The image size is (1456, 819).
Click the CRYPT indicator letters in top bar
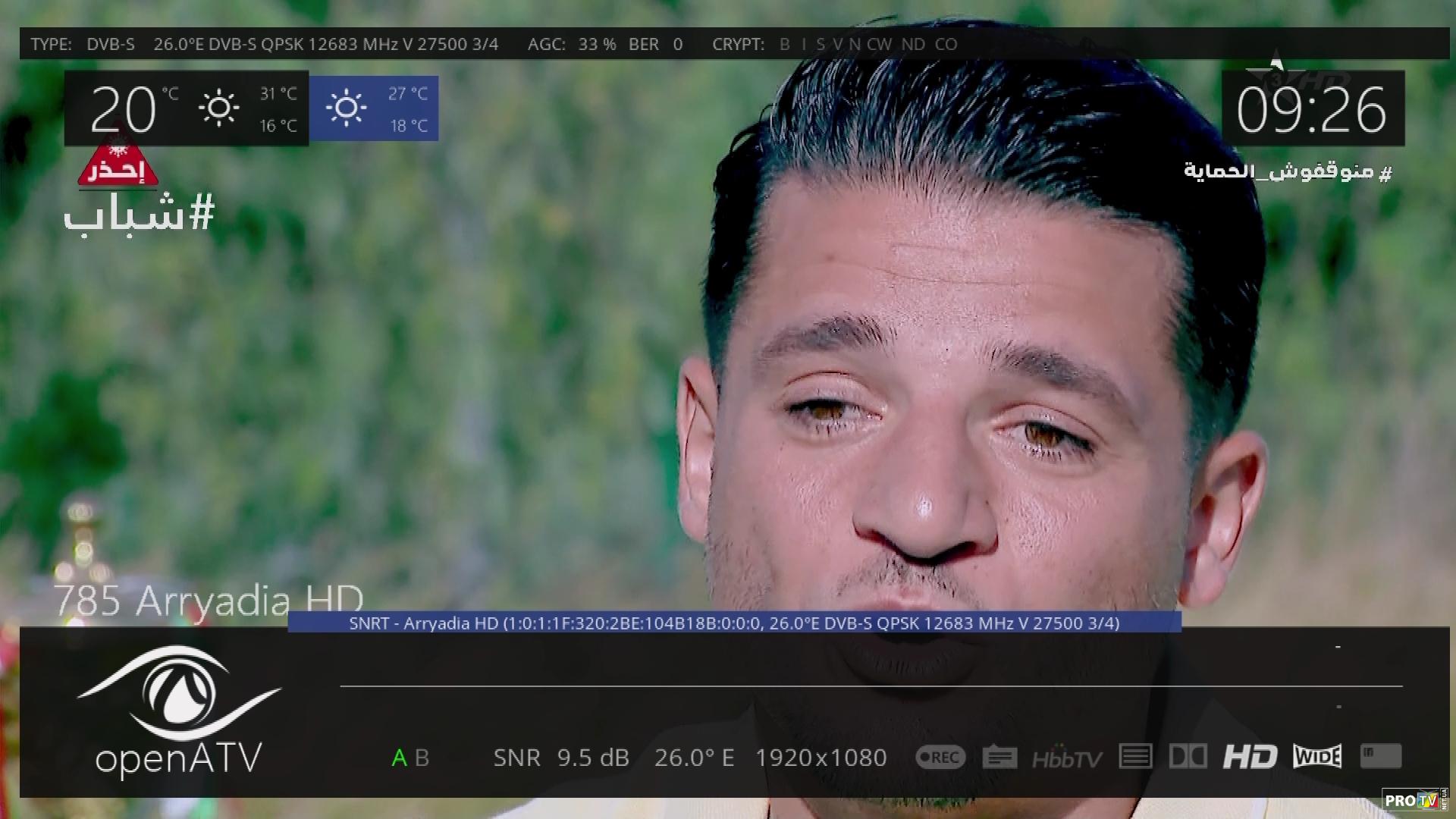(868, 44)
